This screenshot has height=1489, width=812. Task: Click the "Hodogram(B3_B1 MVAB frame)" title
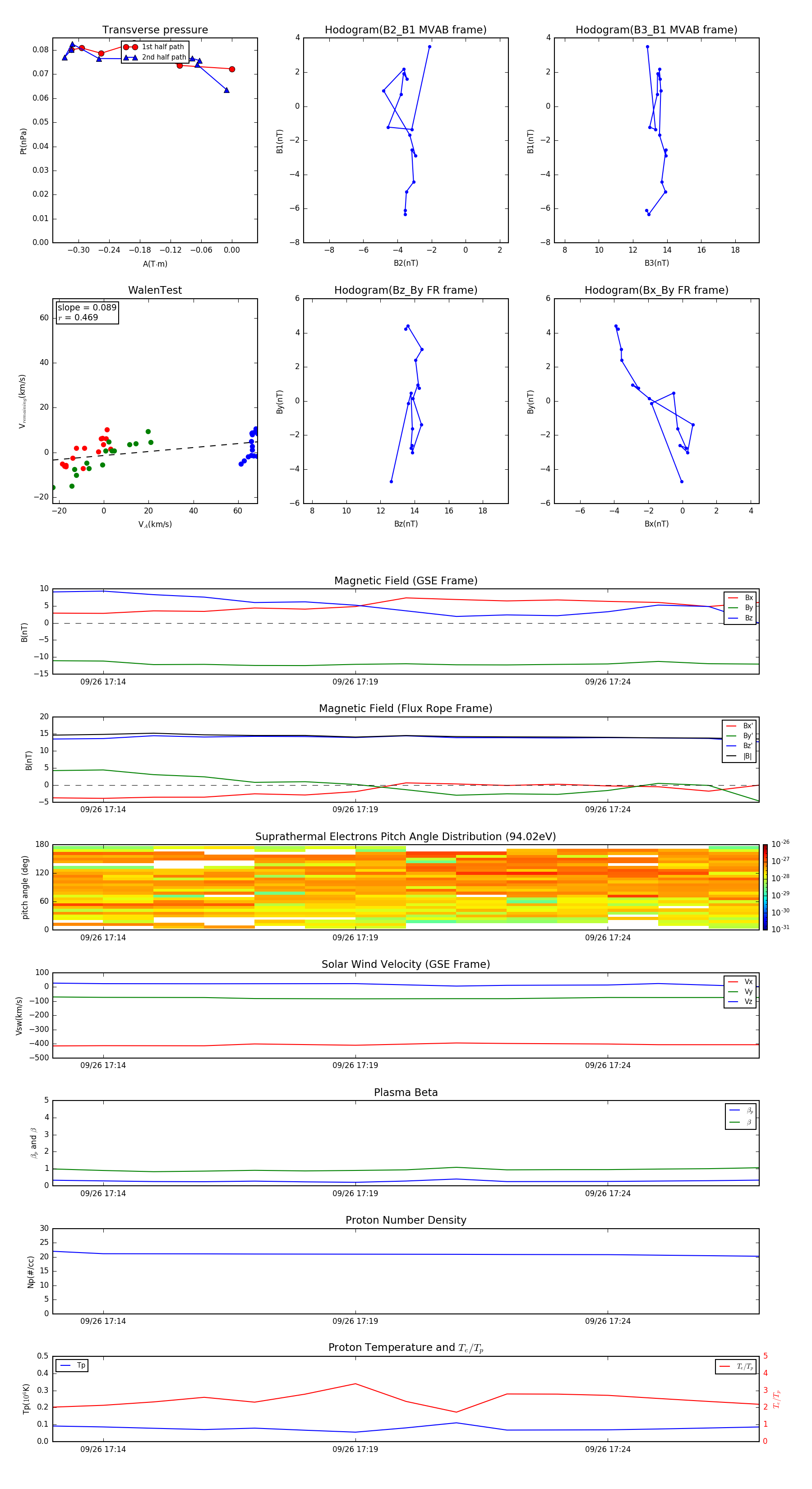(656, 30)
